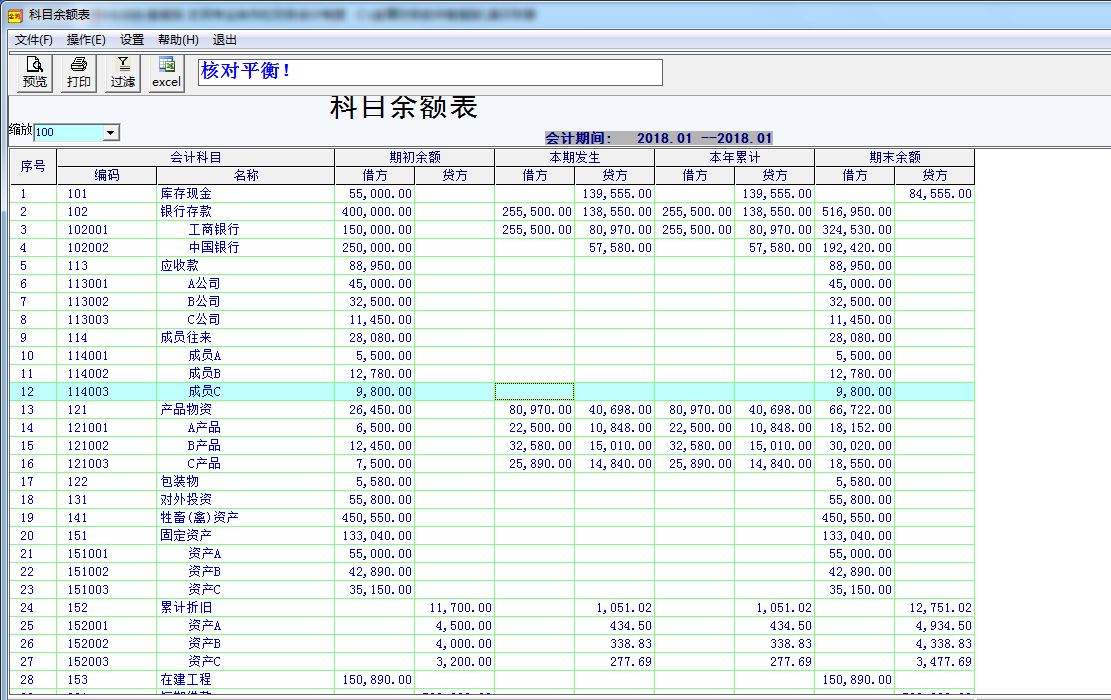
Task: Click the 本期发生 group header
Action: click(x=575, y=157)
